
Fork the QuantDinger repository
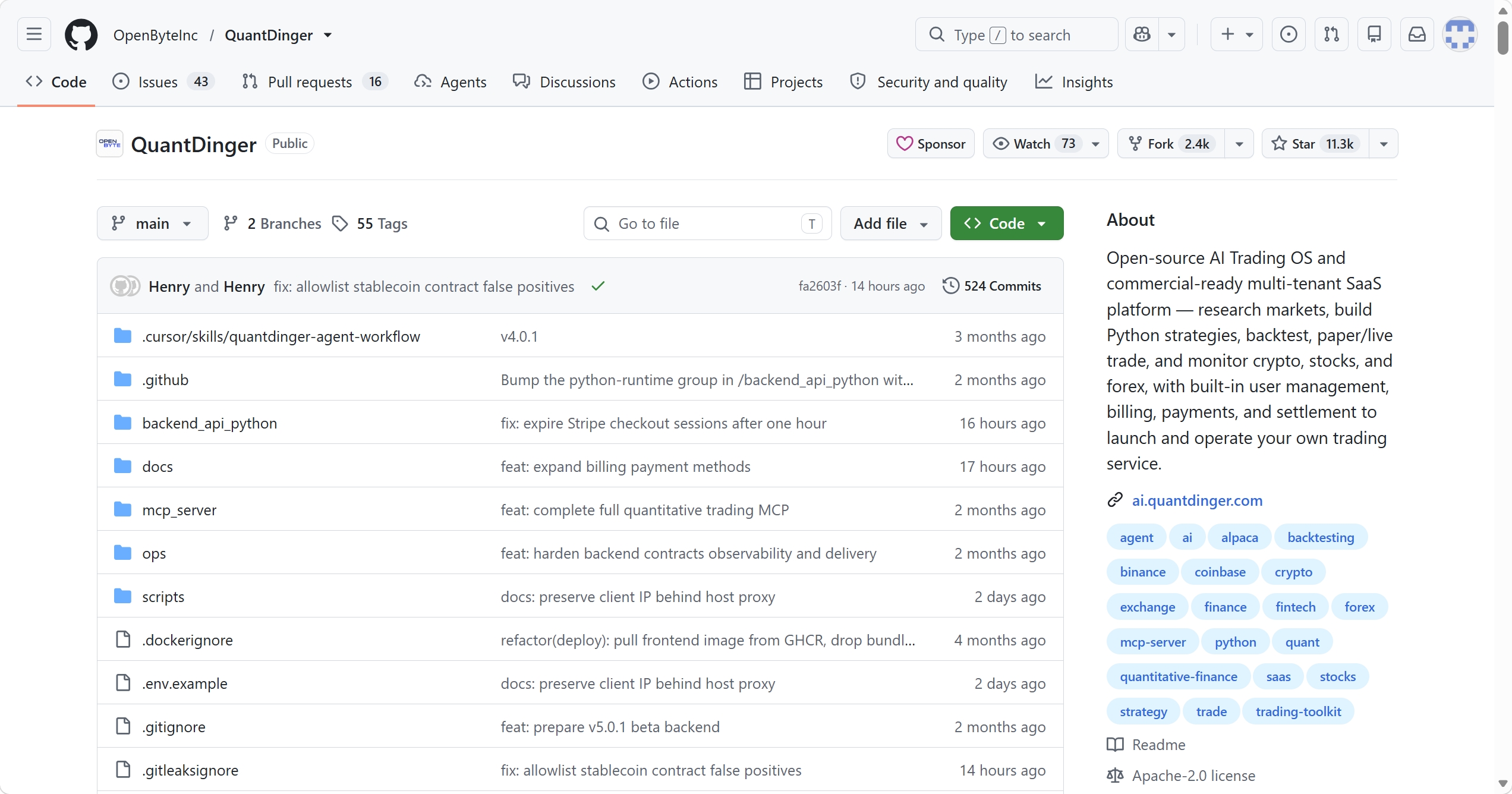[x=1171, y=144]
